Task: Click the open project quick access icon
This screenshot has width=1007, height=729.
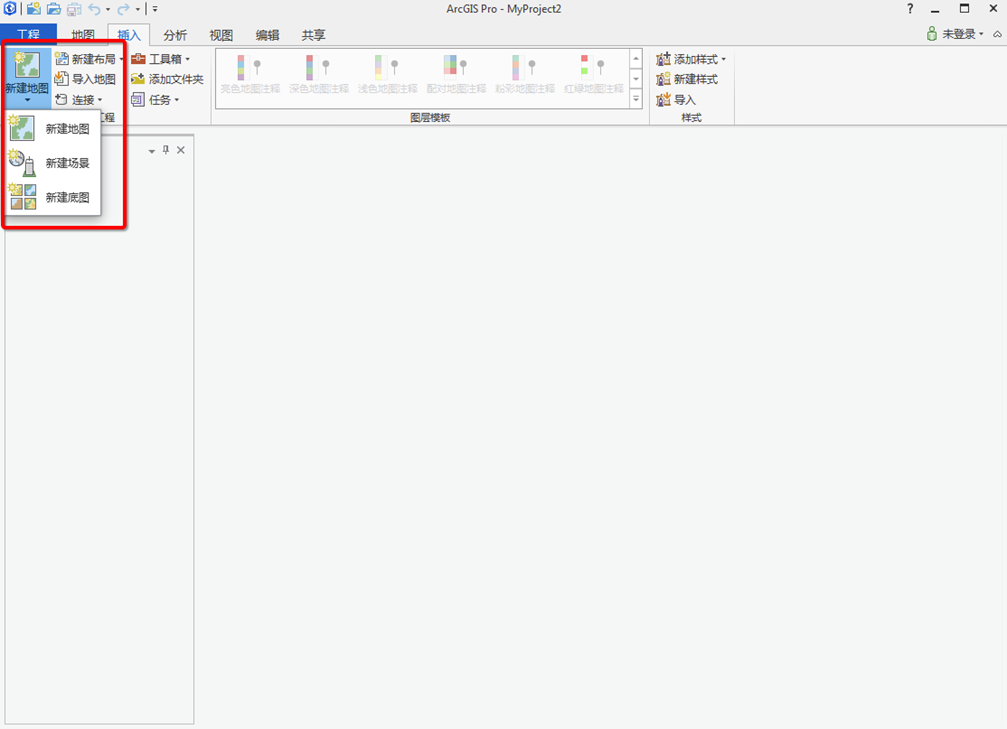Action: click(x=54, y=9)
